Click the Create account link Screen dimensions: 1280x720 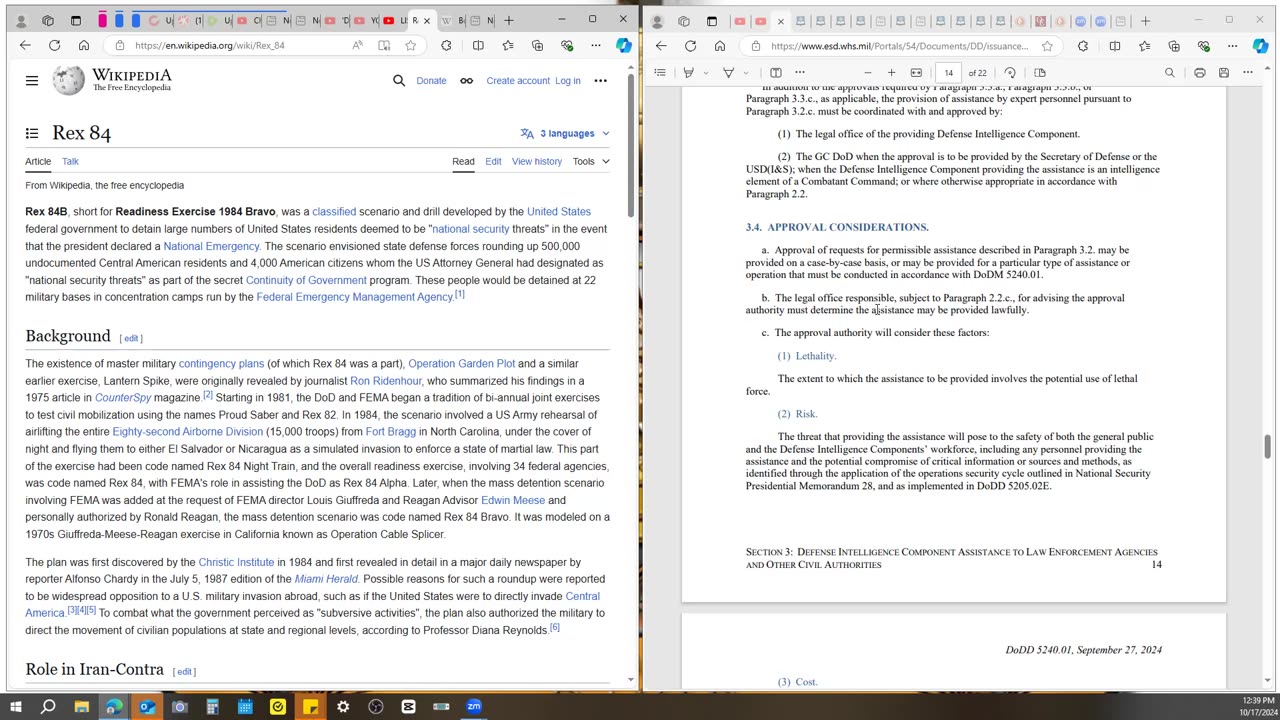point(518,81)
